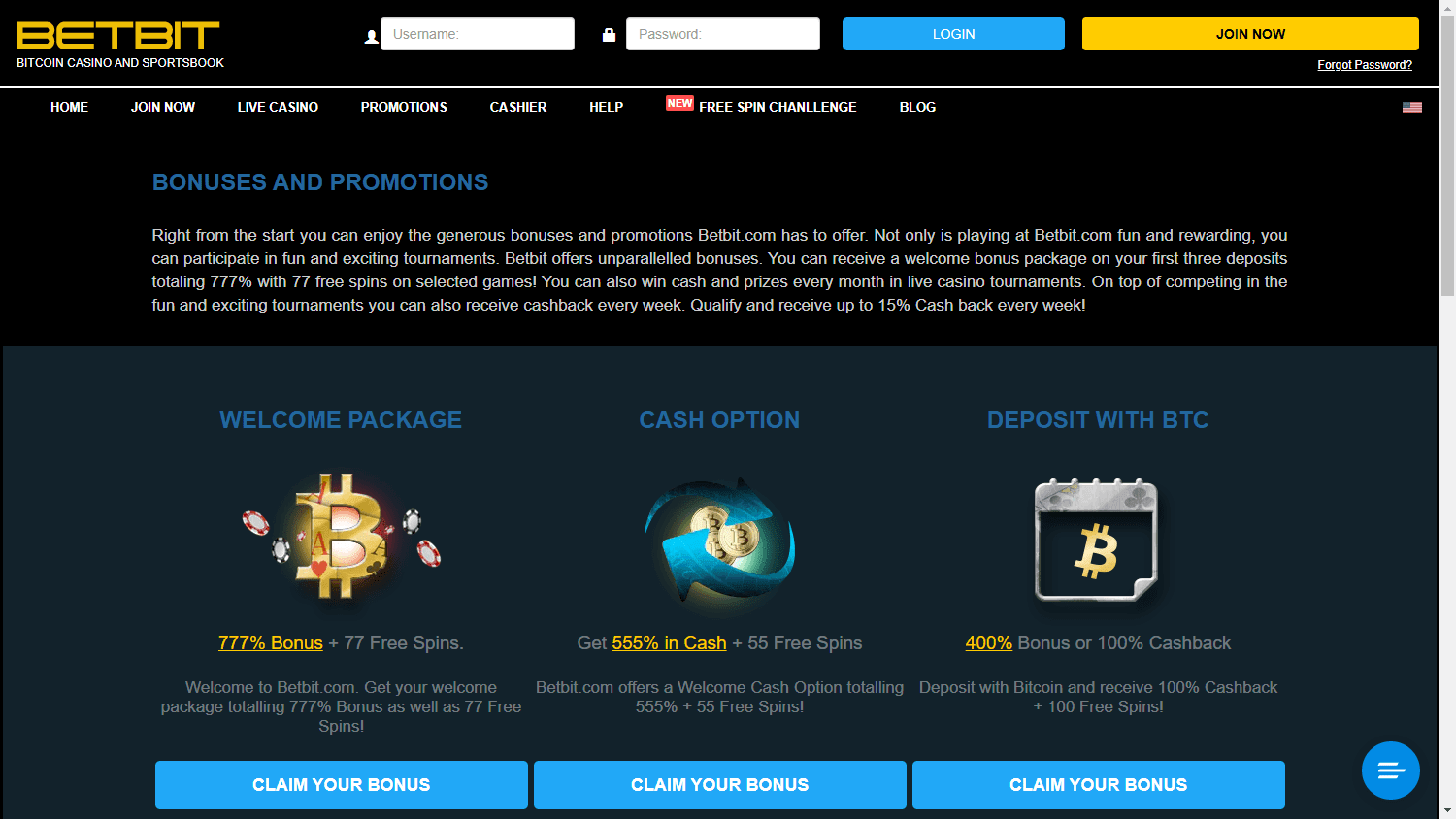This screenshot has height=819, width=1456.
Task: Click the red NEW badge
Action: [679, 103]
